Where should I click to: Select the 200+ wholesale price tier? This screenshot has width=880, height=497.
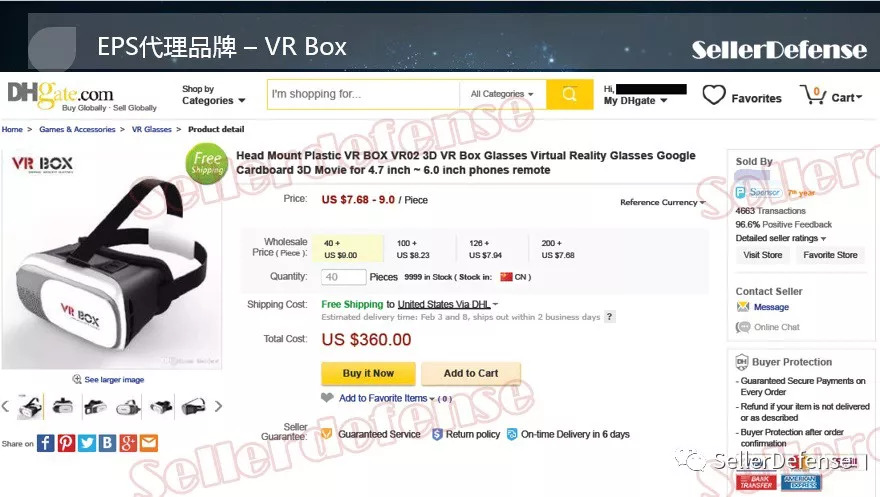(558, 249)
